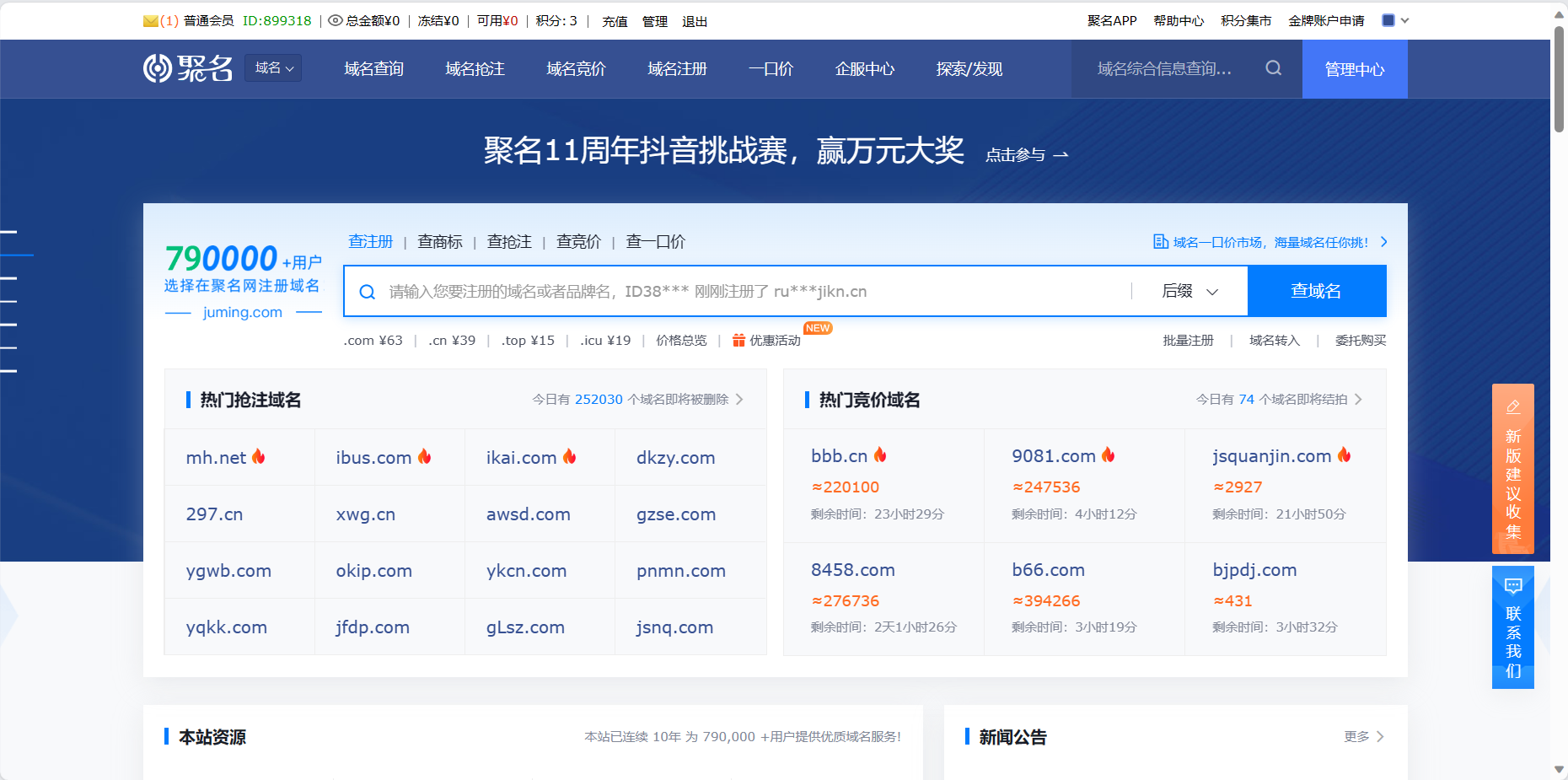Screen dimensions: 1568x780
Task: Toggle the eye icon to hide balance
Action: pos(335,20)
